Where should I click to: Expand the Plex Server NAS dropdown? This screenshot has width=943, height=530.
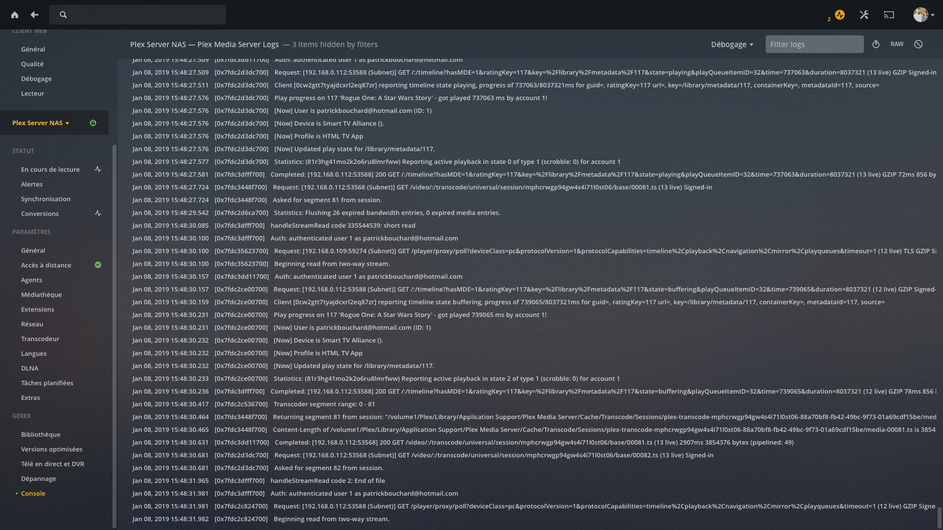click(41, 123)
